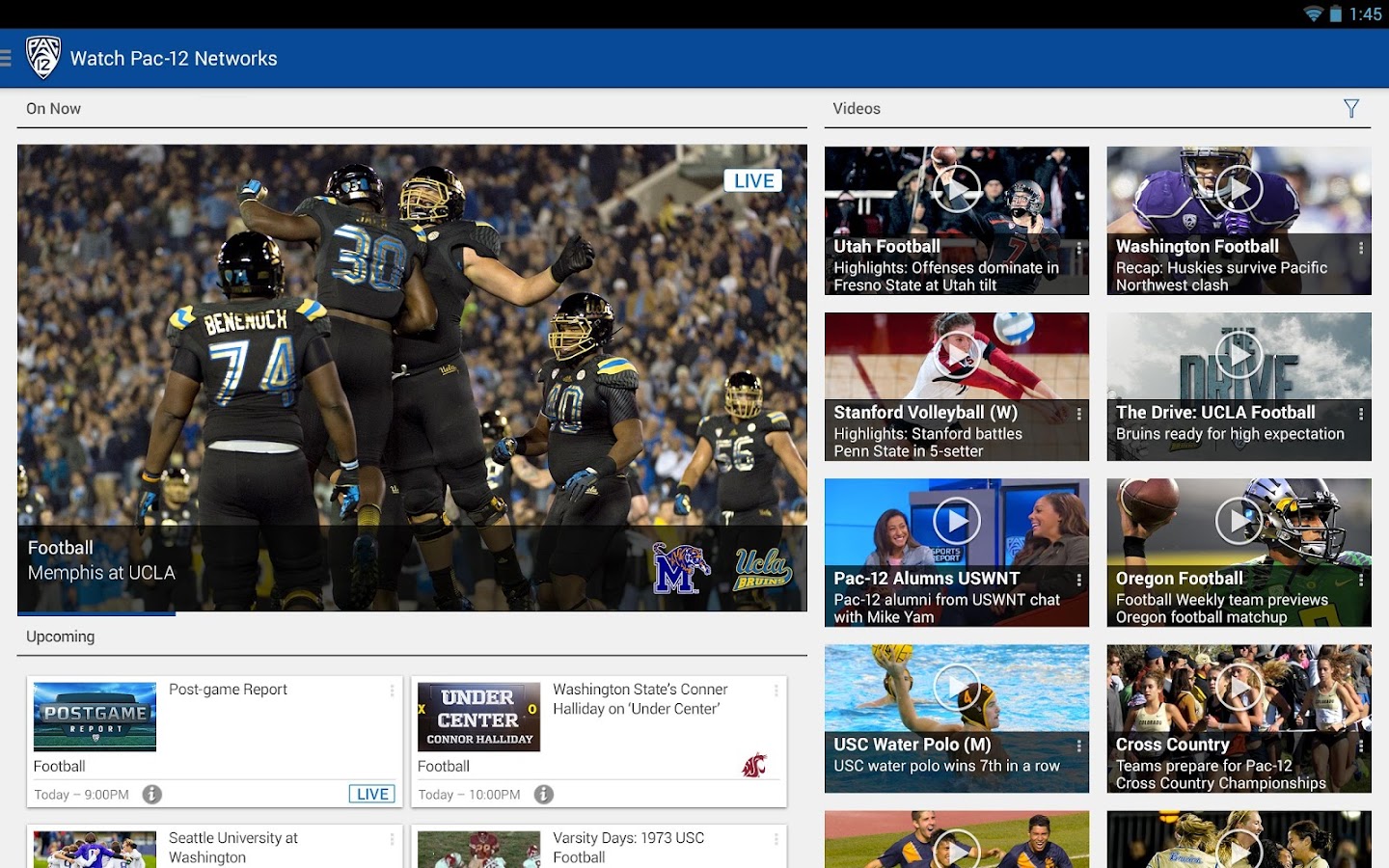Tap the UCLA Bruins team logo
The width and height of the screenshot is (1389, 868).
pos(763,568)
